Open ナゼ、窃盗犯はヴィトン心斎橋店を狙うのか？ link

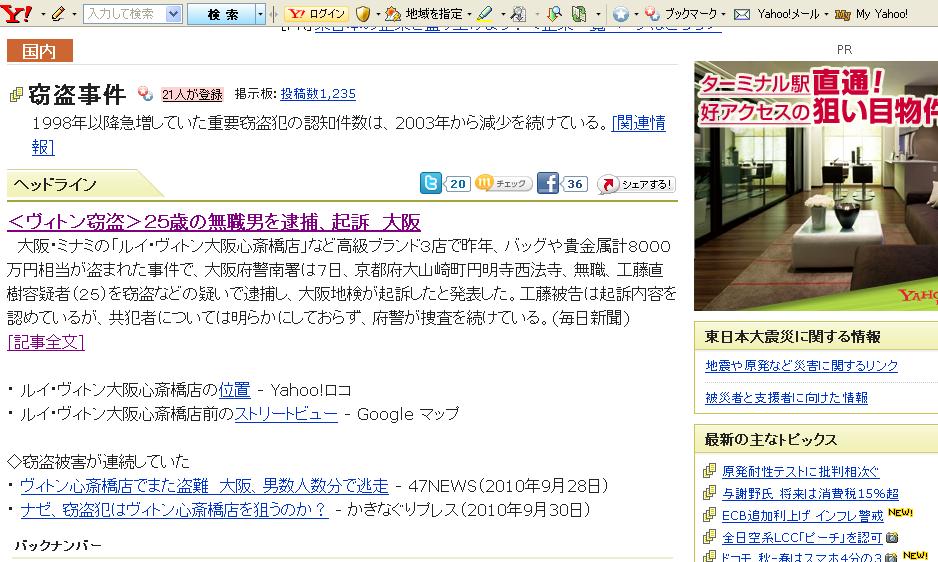[174, 509]
